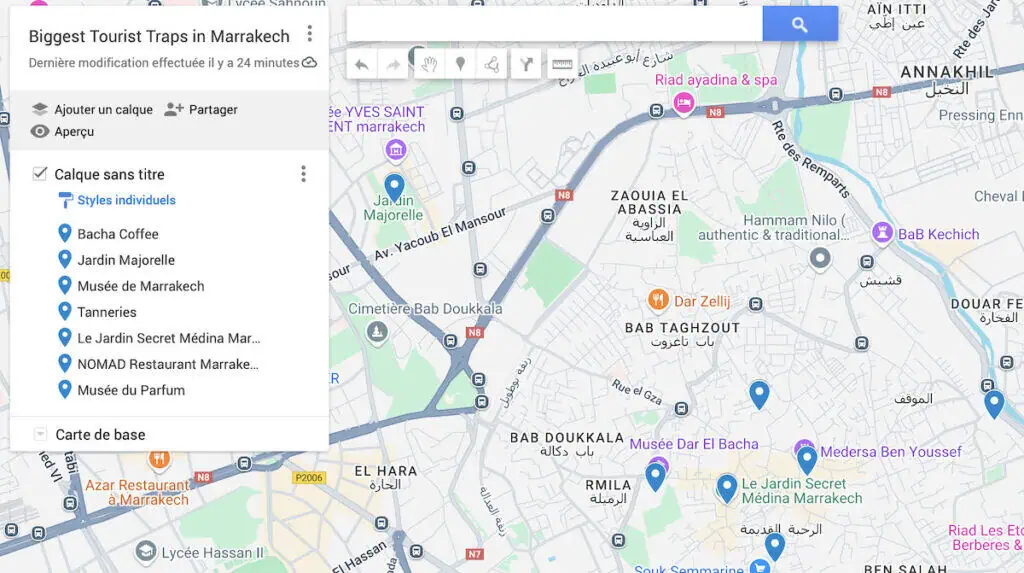Image resolution: width=1024 pixels, height=573 pixels.
Task: Select Musée du Parfum list item
Action: point(131,390)
